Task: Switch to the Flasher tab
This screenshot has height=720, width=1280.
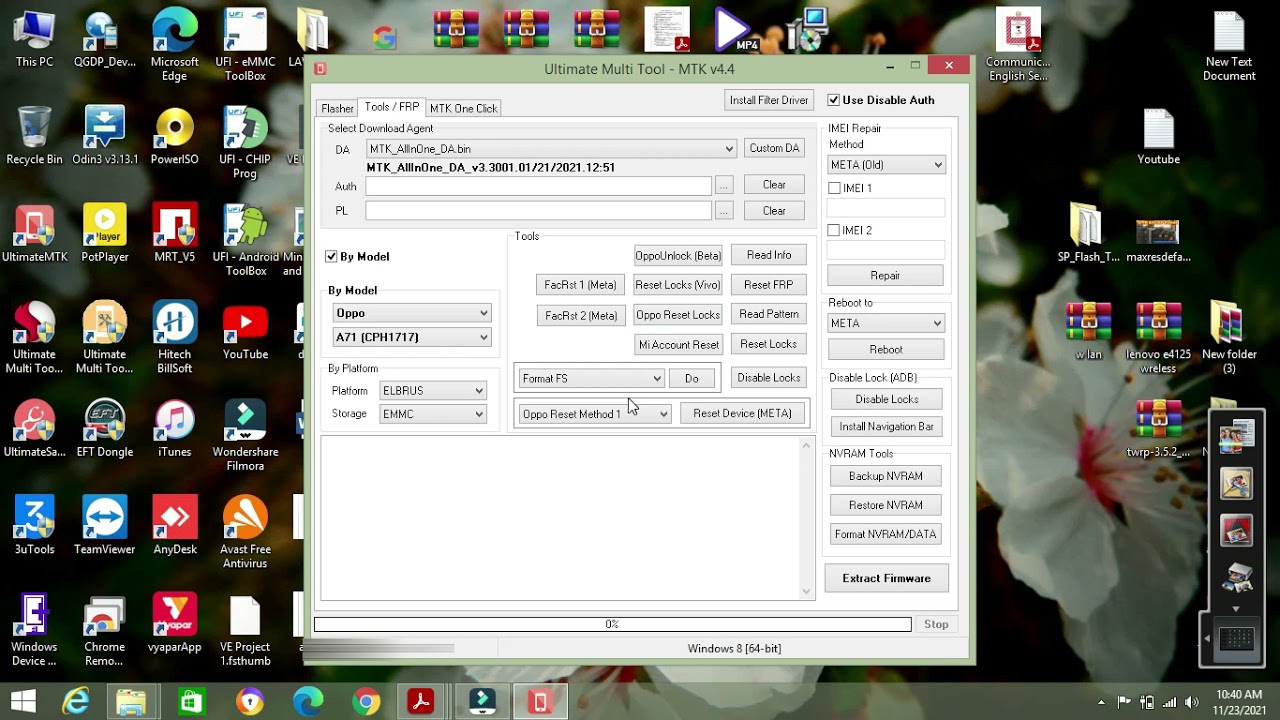Action: tap(337, 108)
